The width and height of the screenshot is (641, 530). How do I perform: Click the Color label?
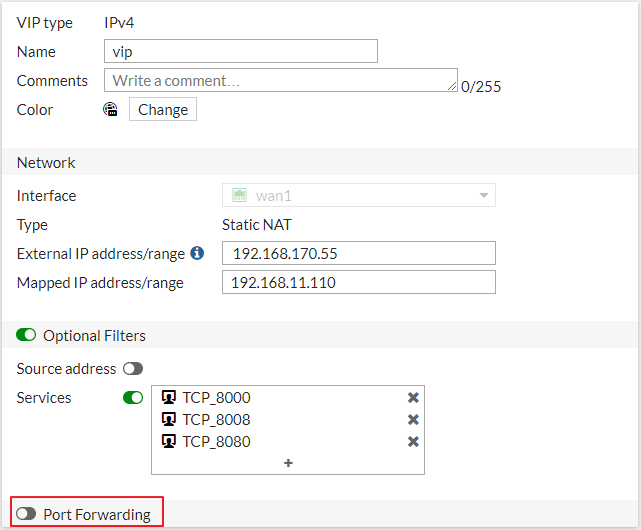(x=35, y=110)
